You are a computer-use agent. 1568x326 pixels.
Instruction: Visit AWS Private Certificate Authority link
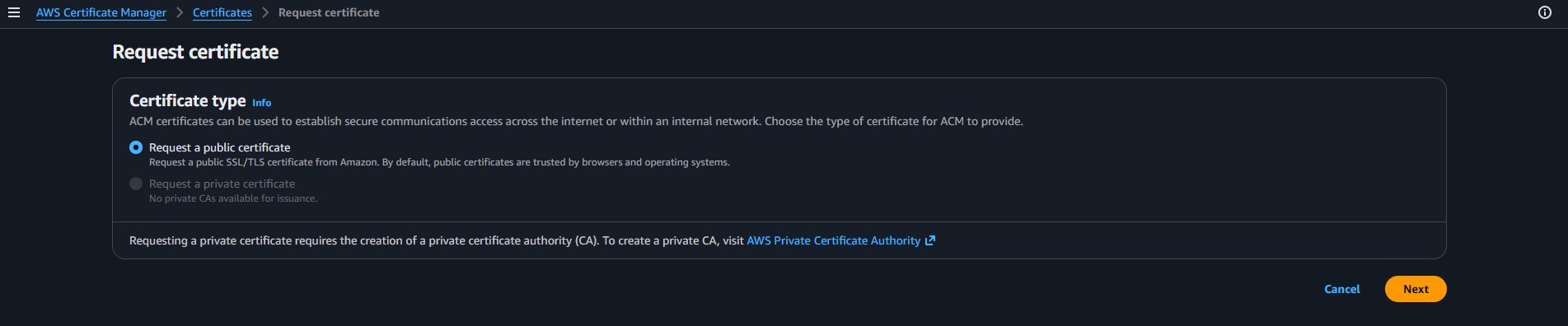coord(833,240)
